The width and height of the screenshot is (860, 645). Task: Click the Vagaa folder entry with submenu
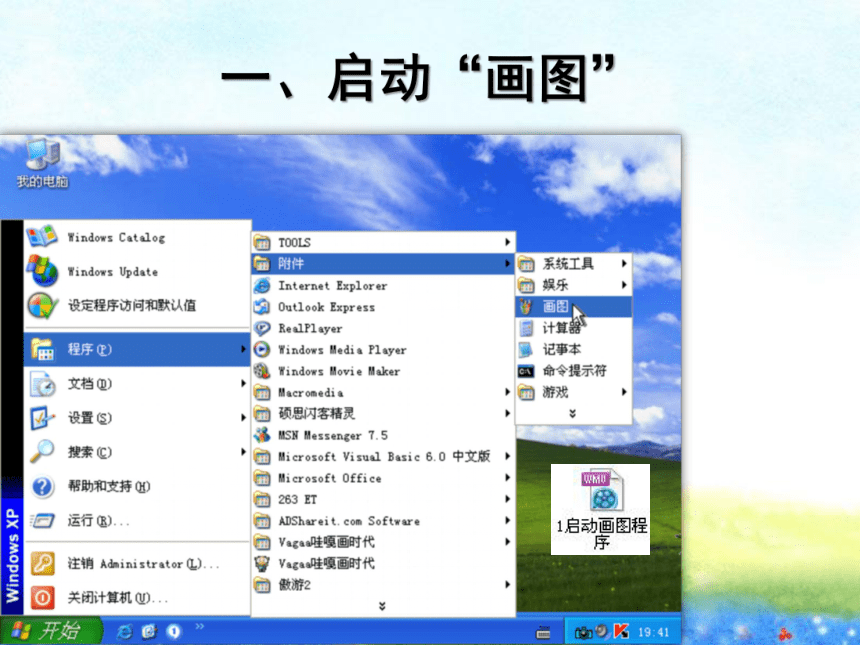click(383, 542)
